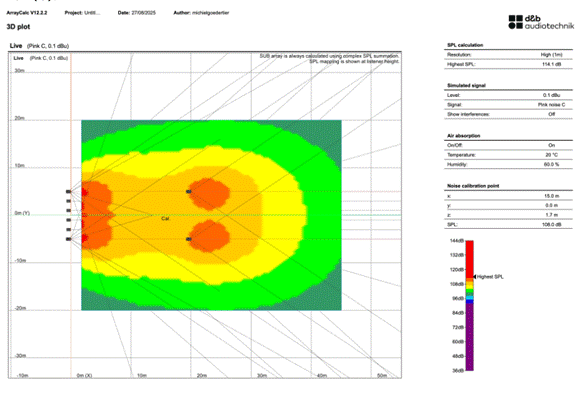Click the '0m (Y)' axis label
Viewport: 575px width, 395px height.
tap(22, 213)
